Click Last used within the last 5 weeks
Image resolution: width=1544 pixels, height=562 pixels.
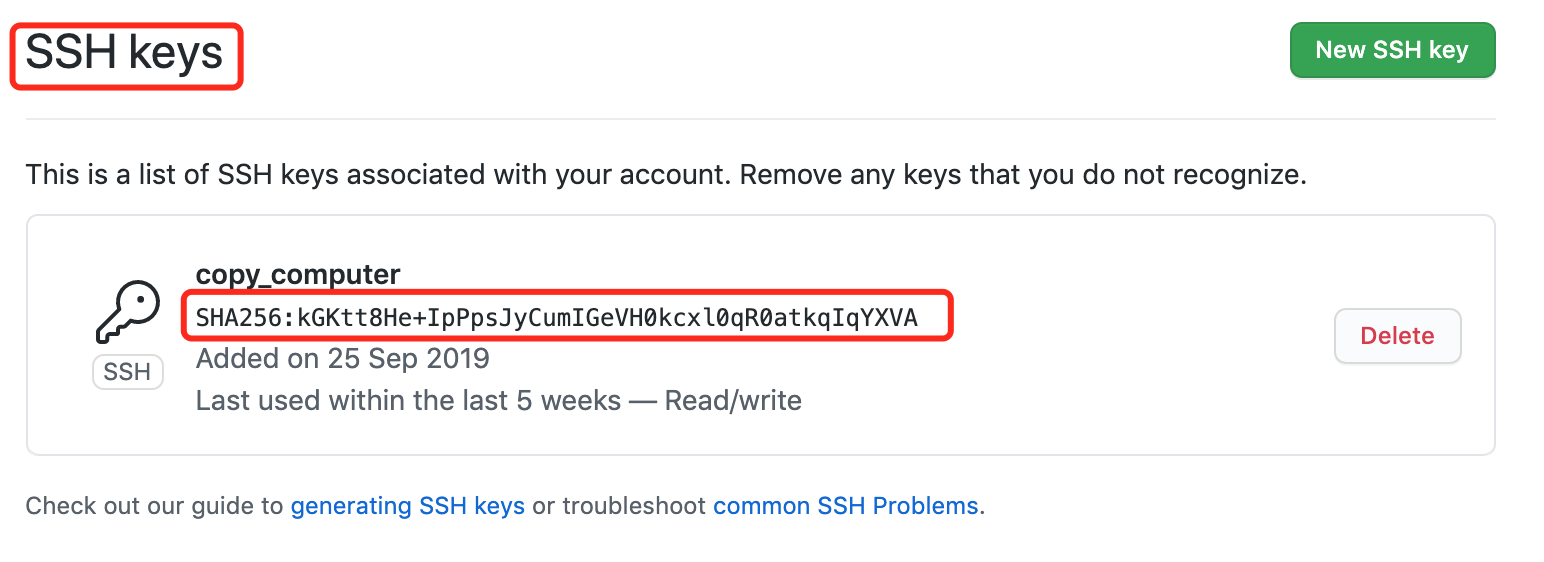click(409, 401)
